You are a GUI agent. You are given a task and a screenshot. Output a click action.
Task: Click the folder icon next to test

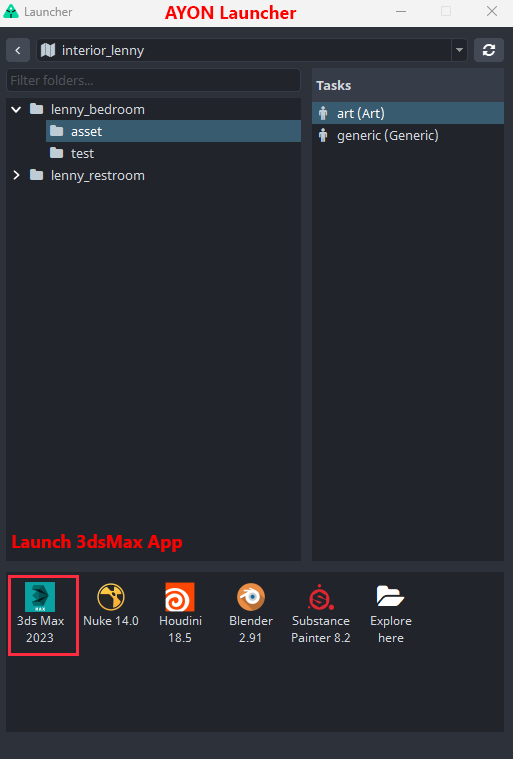click(x=57, y=153)
